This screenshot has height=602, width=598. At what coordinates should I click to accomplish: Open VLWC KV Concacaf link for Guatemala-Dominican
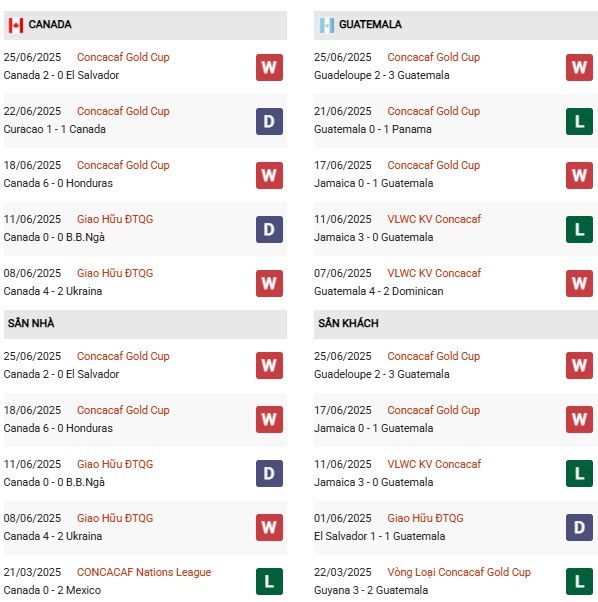coord(434,273)
